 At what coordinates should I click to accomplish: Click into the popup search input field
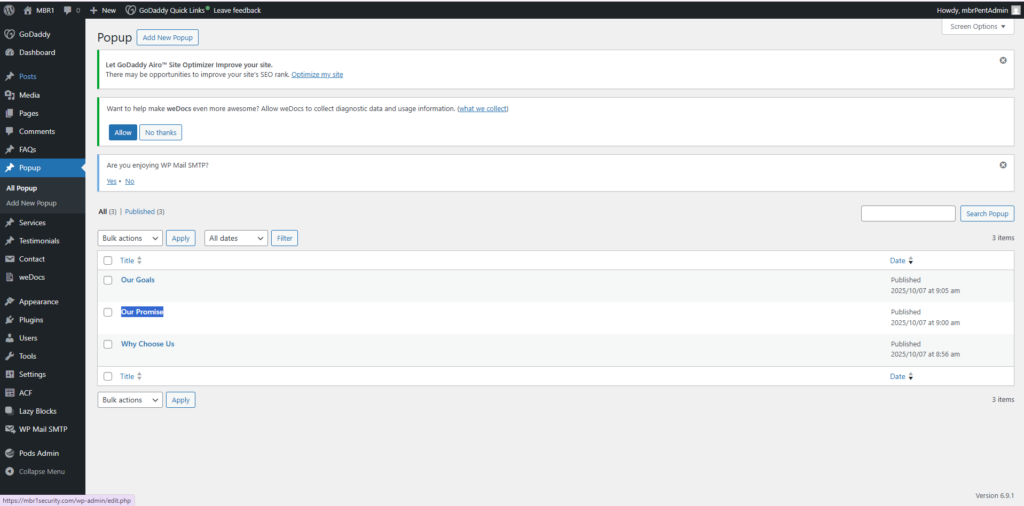pos(908,214)
